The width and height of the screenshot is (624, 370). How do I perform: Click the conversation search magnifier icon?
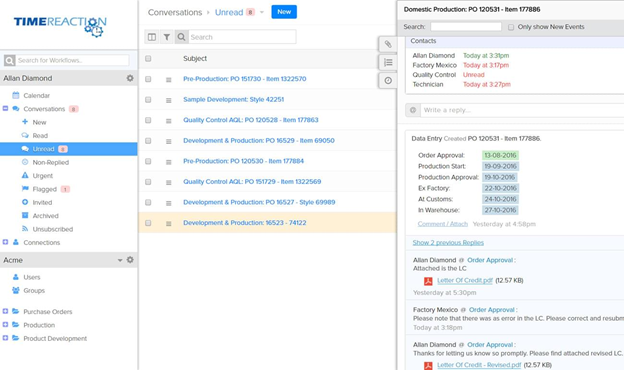tap(181, 37)
